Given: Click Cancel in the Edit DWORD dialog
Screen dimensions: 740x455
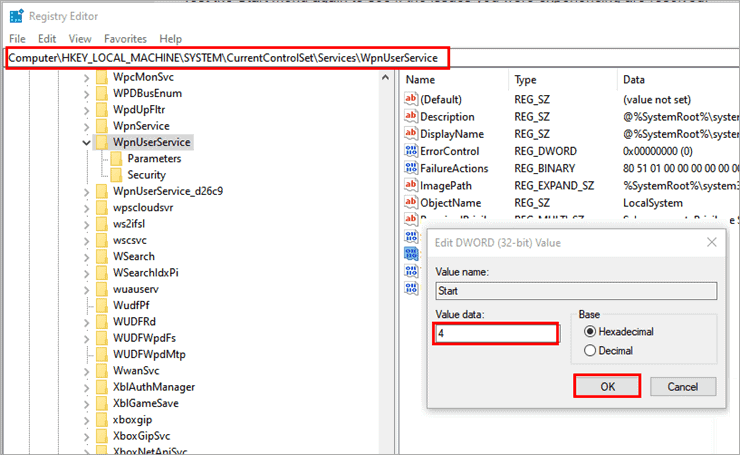Looking at the screenshot, I should click(682, 386).
